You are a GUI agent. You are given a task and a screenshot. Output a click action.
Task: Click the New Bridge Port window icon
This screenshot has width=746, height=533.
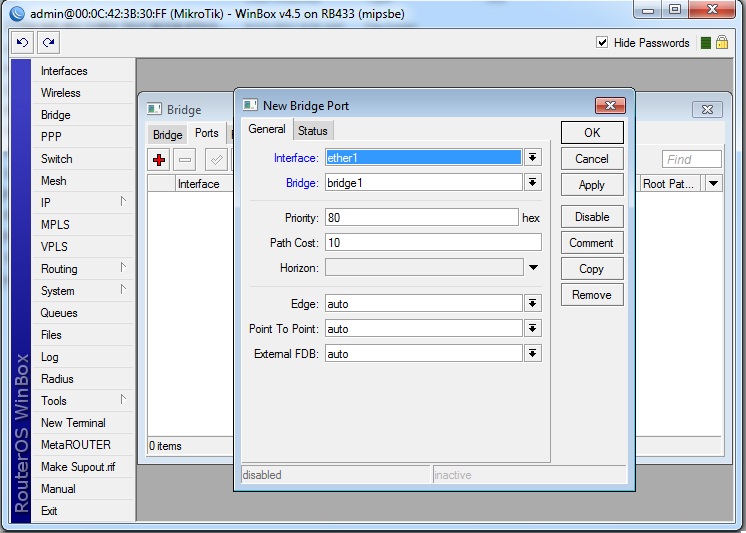[x=250, y=105]
